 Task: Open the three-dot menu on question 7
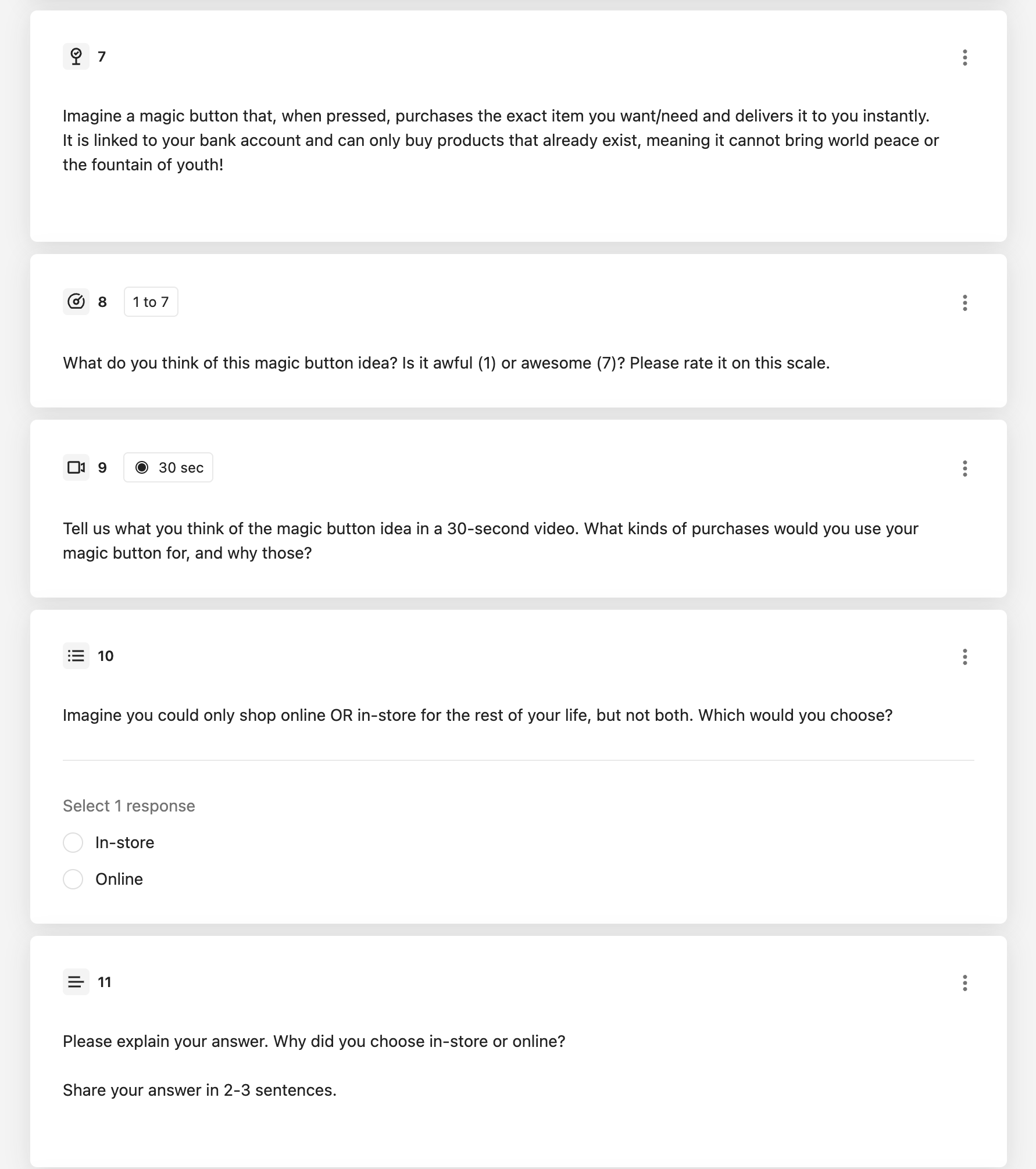pyautogui.click(x=964, y=57)
